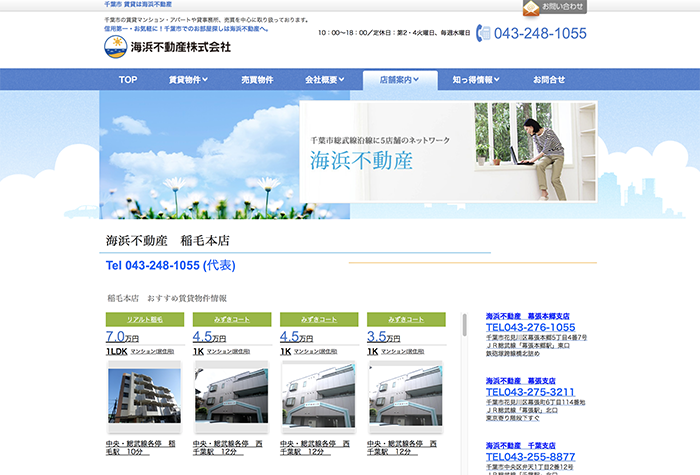Expand the 賃貸物件 dropdown menu
This screenshot has width=700, height=475.
click(x=188, y=80)
